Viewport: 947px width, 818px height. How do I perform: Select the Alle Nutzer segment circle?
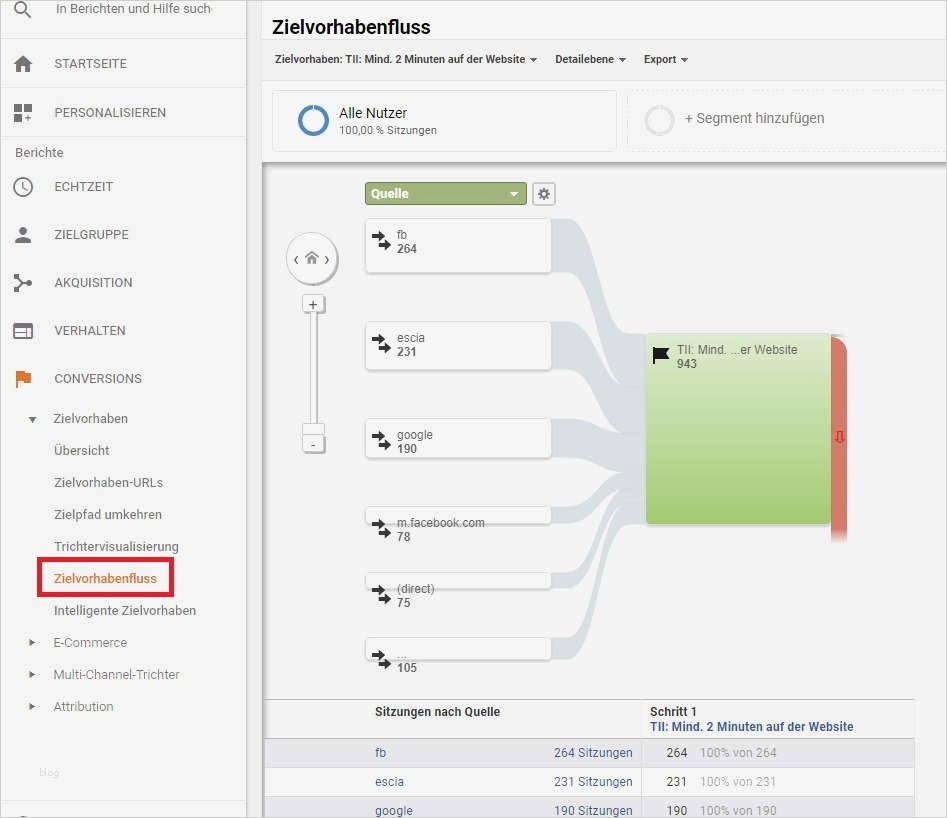tap(313, 119)
